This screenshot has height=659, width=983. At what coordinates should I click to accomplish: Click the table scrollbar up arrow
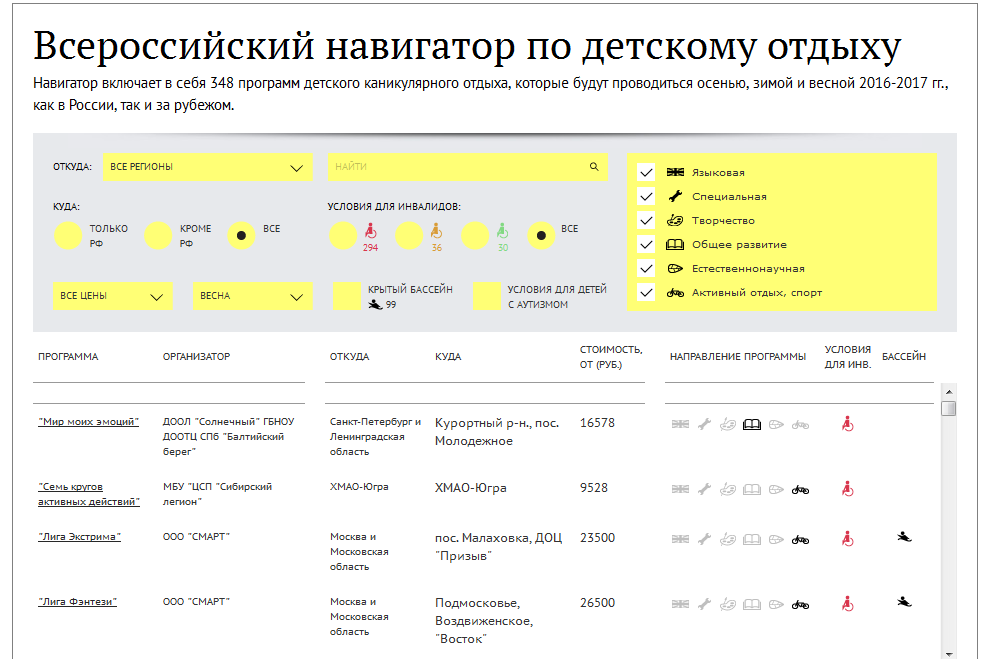click(949, 392)
